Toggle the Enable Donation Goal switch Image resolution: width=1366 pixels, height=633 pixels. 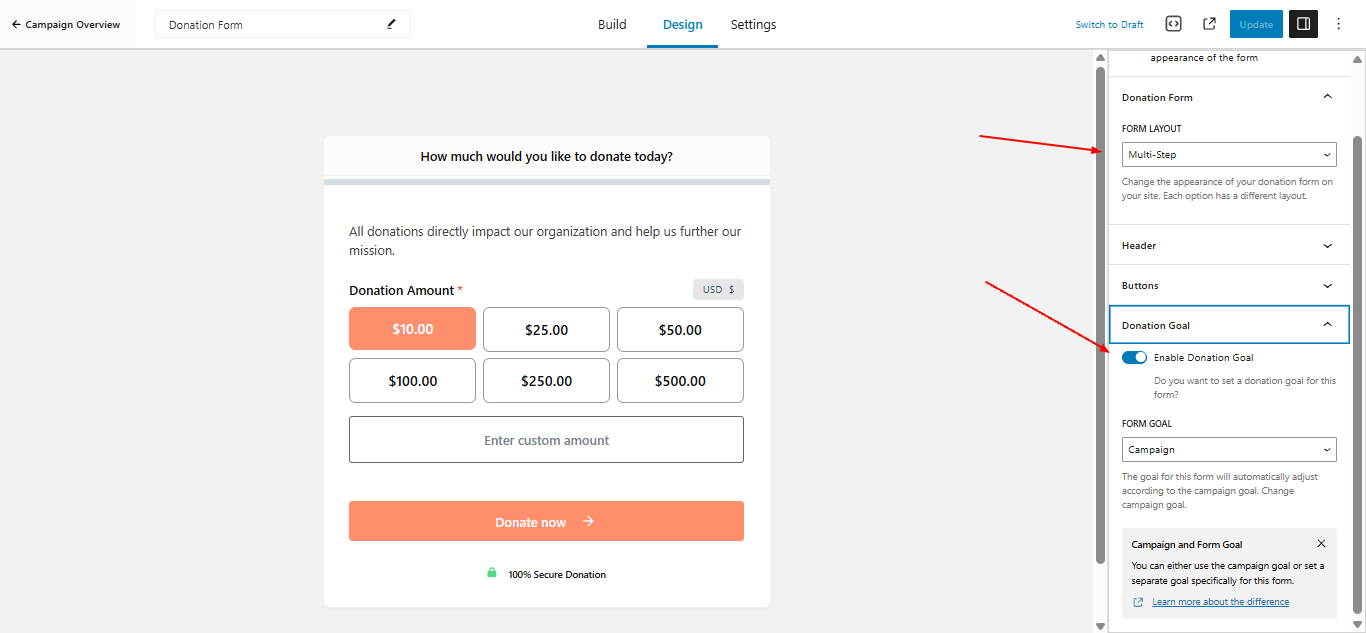[x=1134, y=357]
